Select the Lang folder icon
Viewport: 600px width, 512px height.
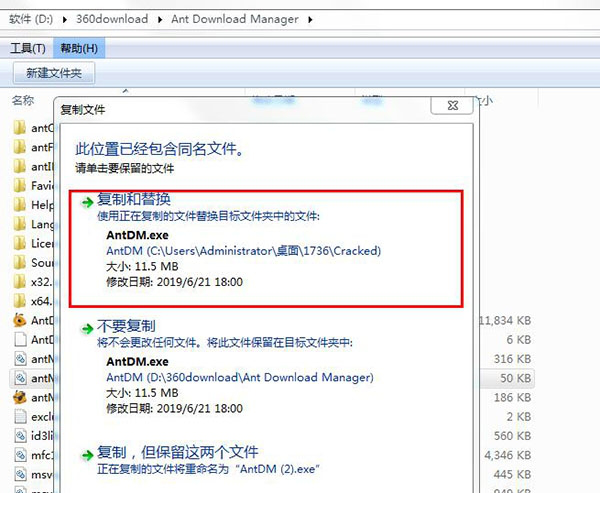[20, 224]
